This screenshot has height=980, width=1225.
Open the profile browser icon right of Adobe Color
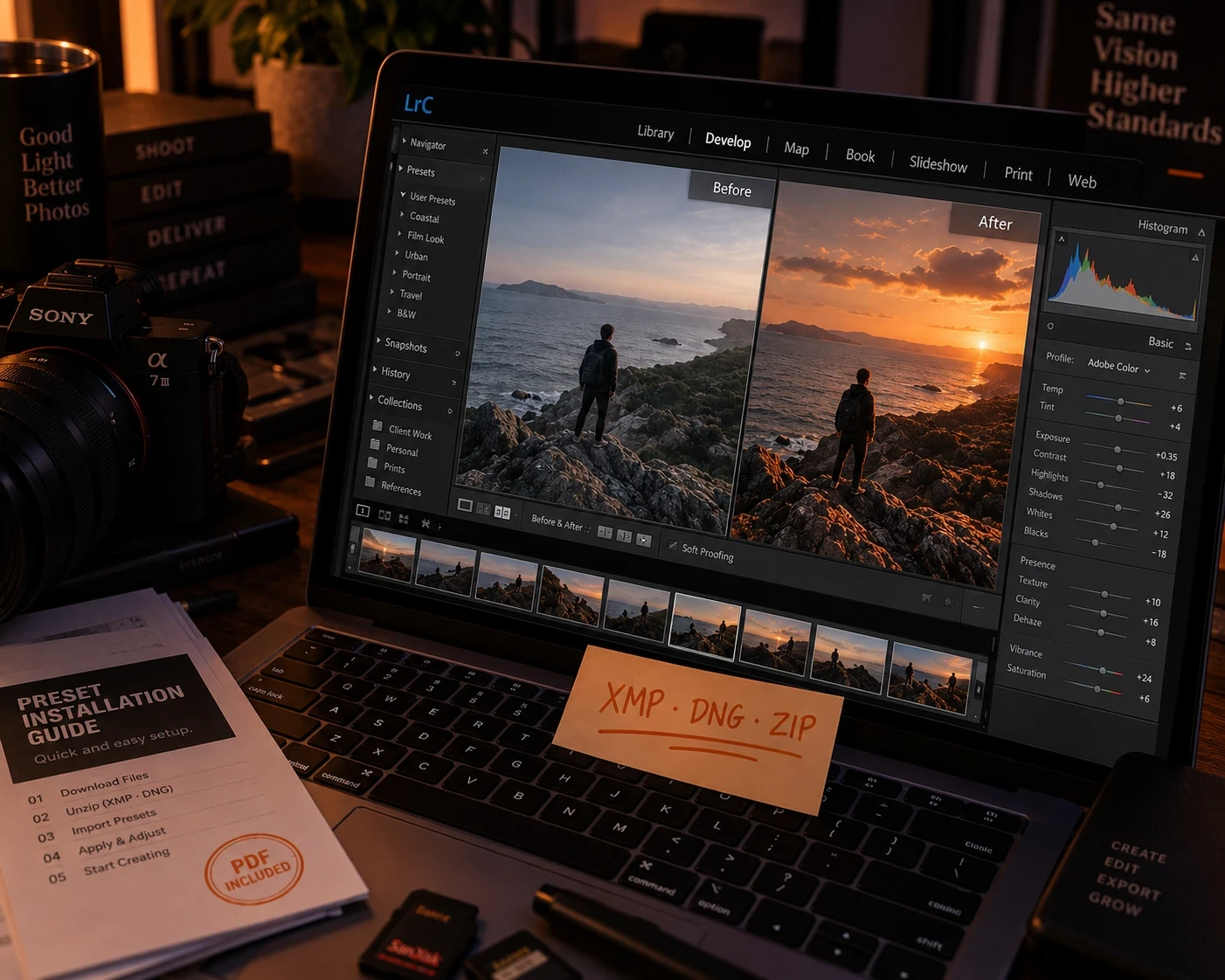click(x=1182, y=376)
